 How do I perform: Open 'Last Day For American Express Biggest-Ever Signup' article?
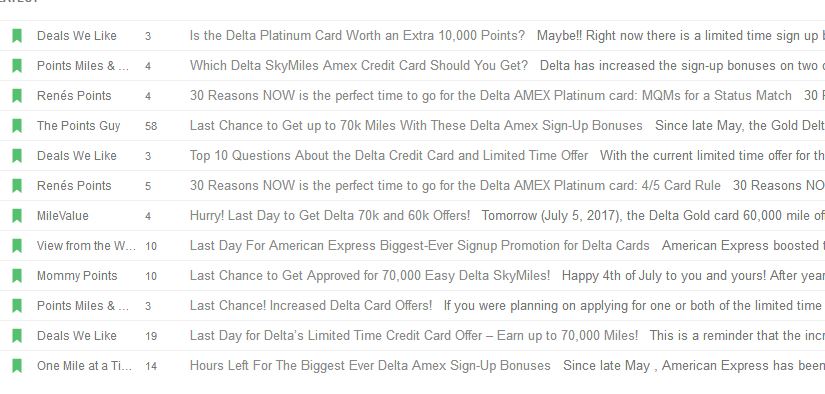tap(420, 246)
